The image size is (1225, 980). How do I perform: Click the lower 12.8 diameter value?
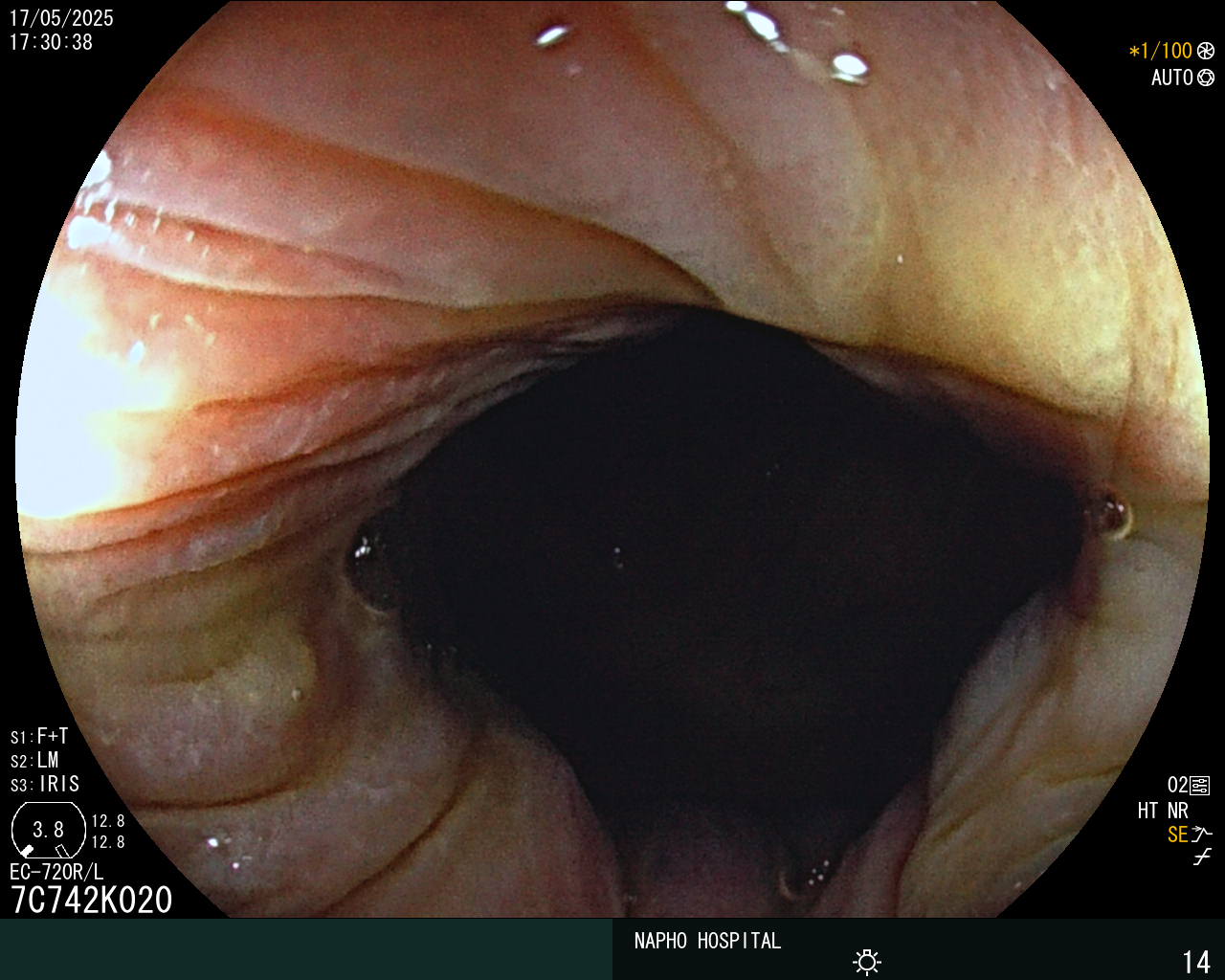coord(108,842)
